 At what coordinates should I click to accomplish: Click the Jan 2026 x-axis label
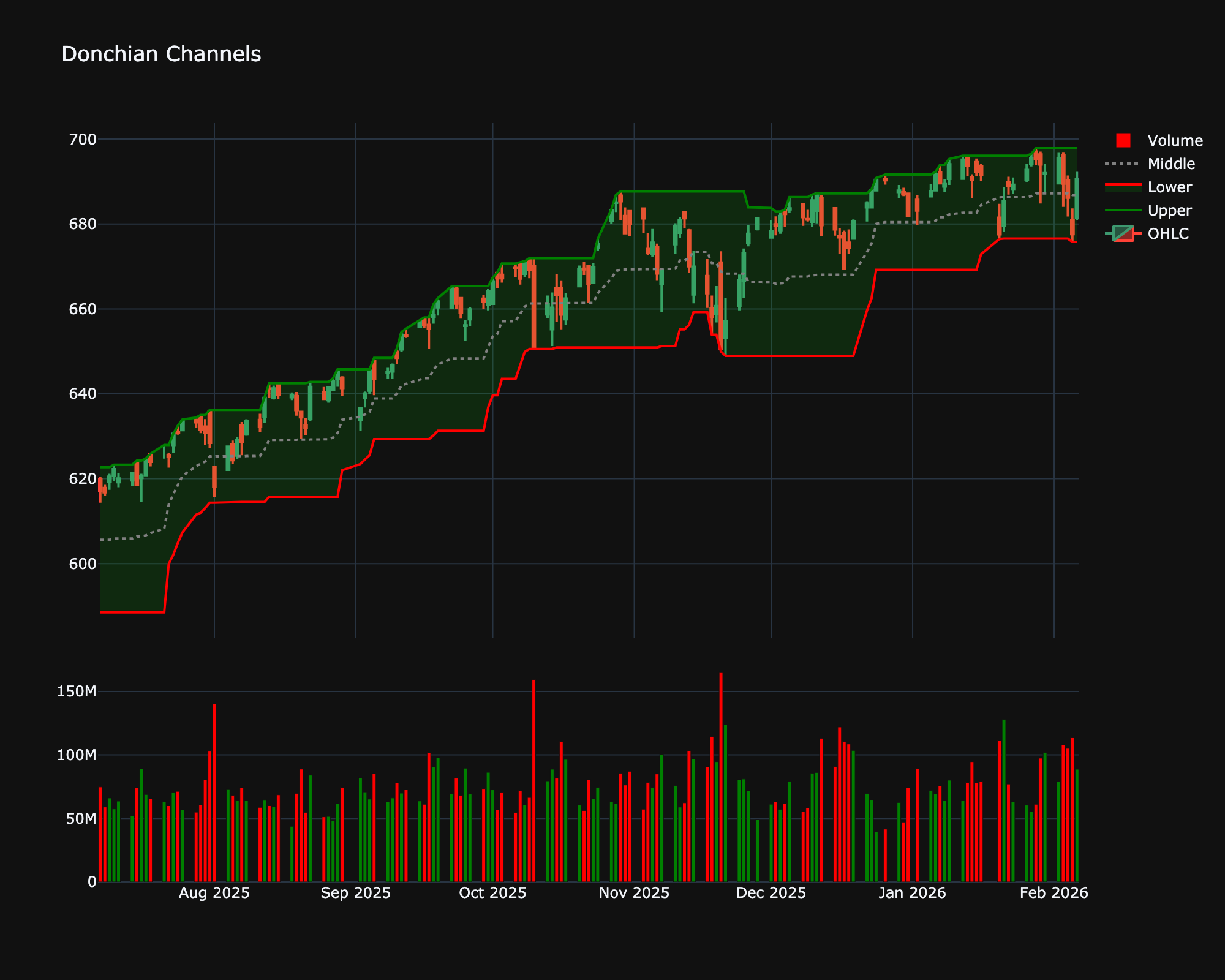click(x=912, y=893)
